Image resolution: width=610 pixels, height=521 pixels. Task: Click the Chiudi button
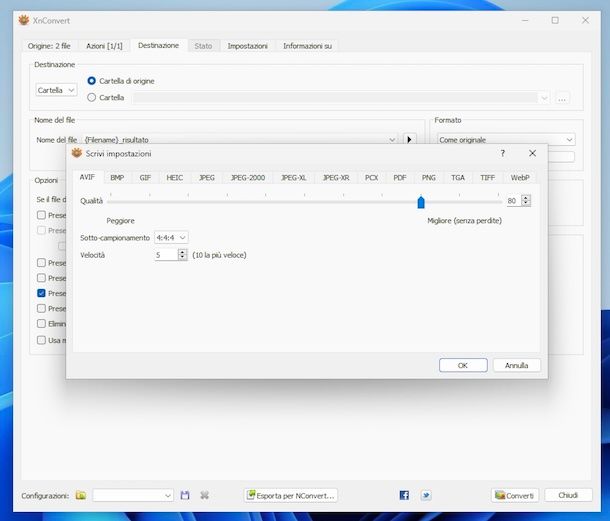point(568,495)
